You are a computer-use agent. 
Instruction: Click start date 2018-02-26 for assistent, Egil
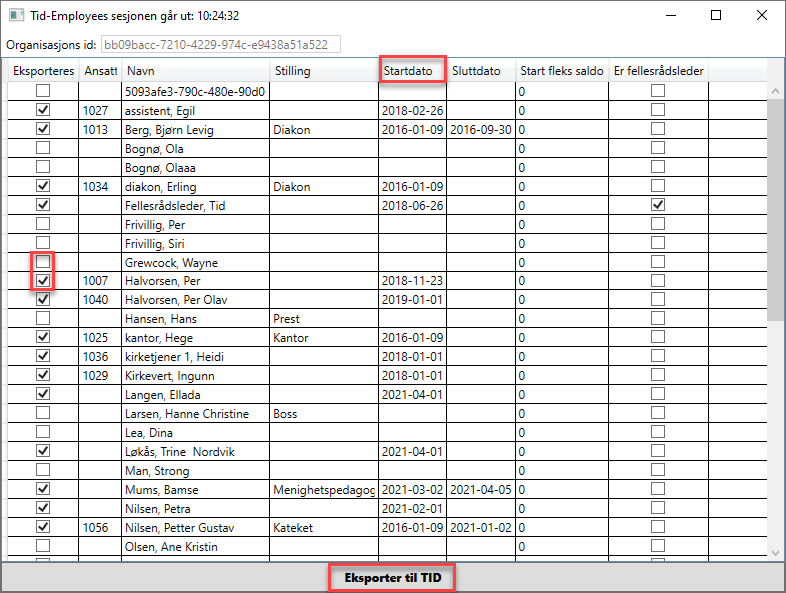coord(412,110)
